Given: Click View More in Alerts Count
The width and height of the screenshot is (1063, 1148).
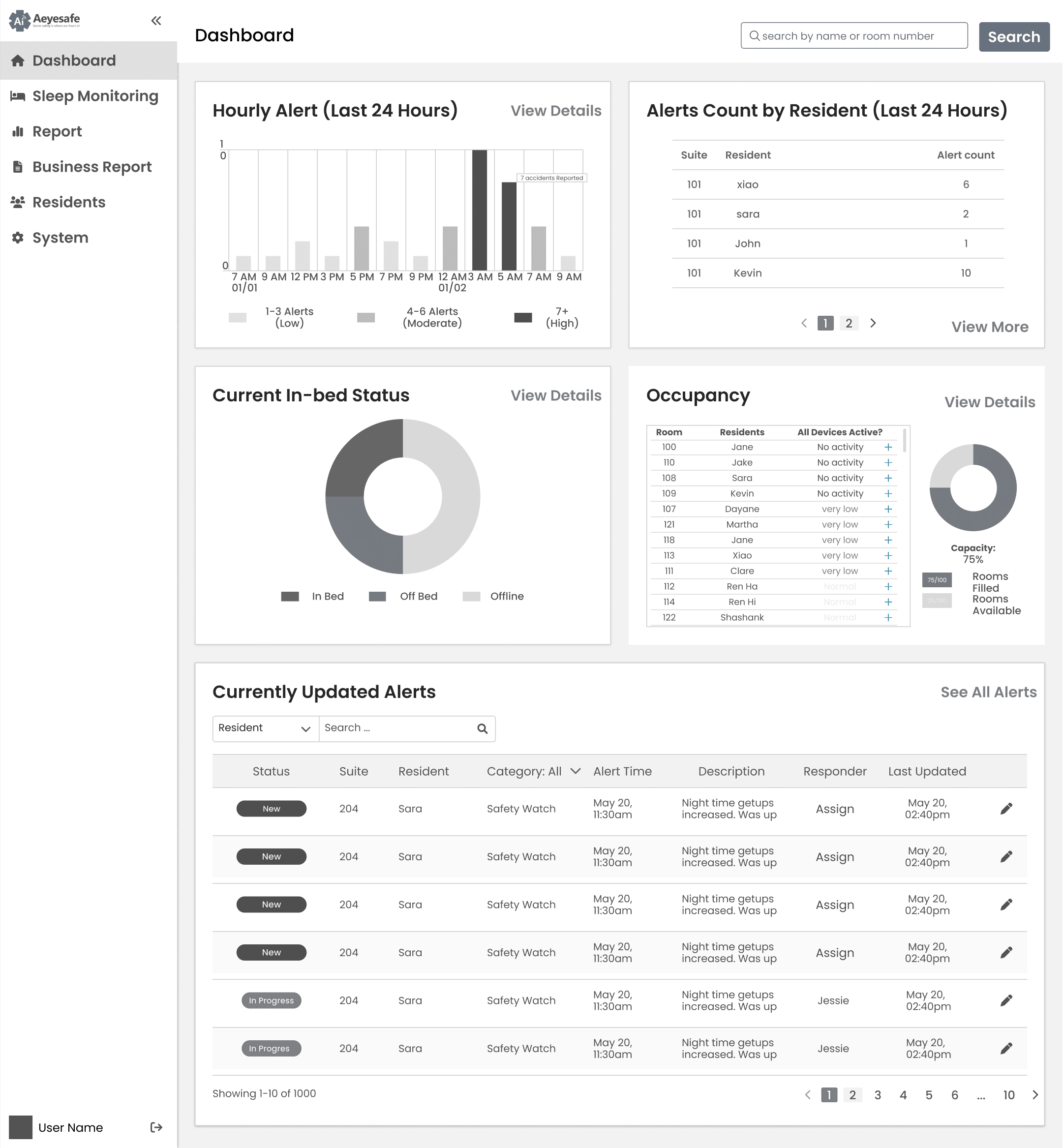Looking at the screenshot, I should tap(989, 327).
